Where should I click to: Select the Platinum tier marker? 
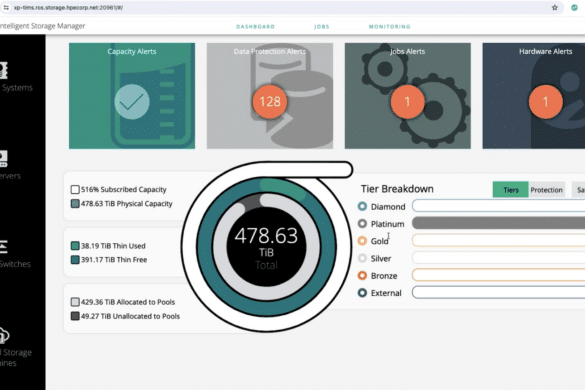[362, 224]
